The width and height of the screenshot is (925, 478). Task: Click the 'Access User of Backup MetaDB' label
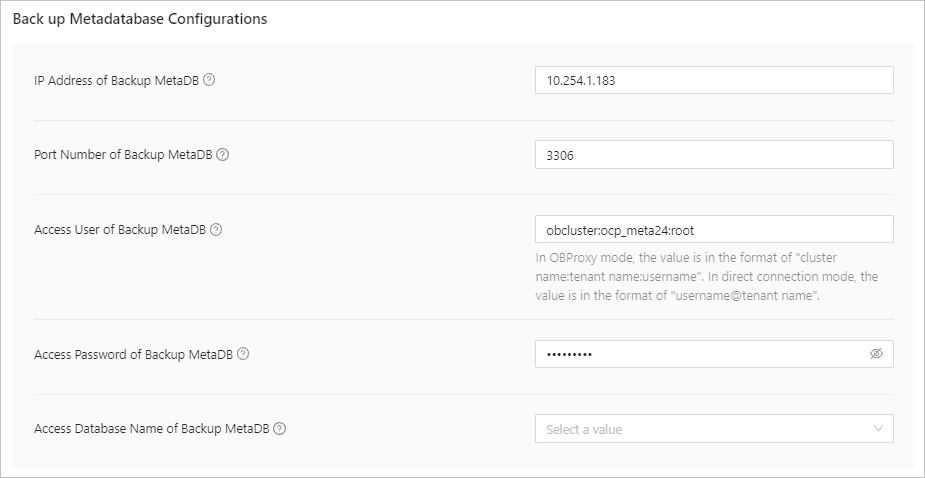121,229
